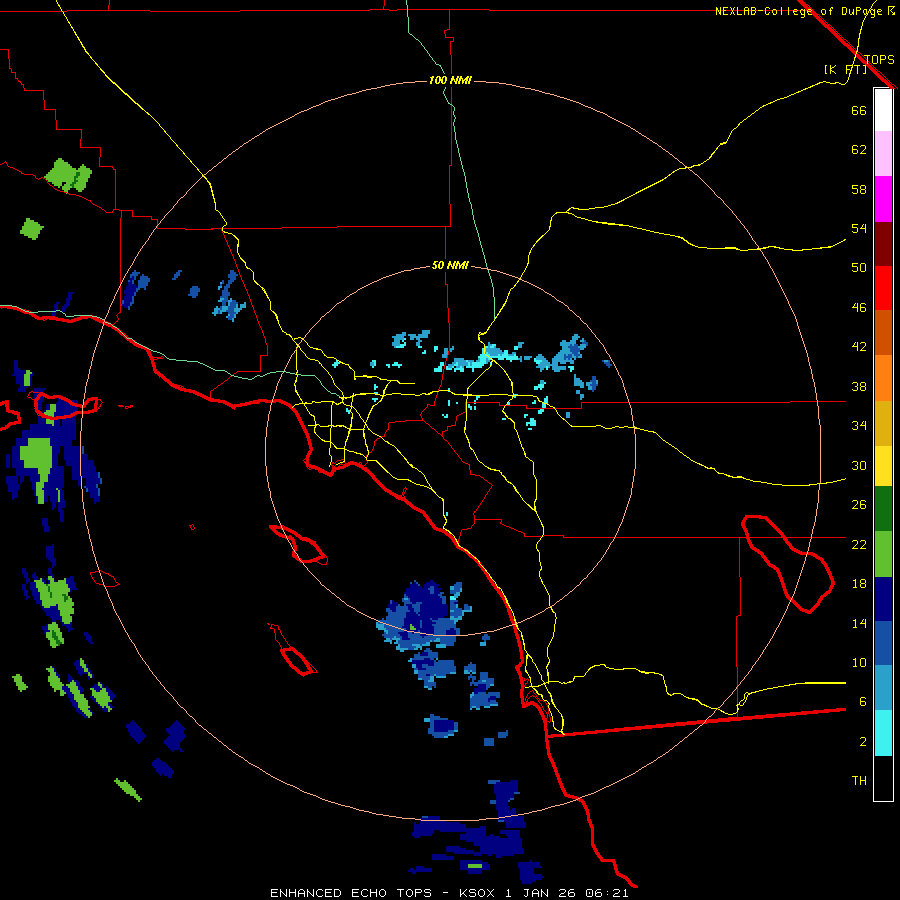
Task: Click the legend value 42
Action: (x=859, y=347)
